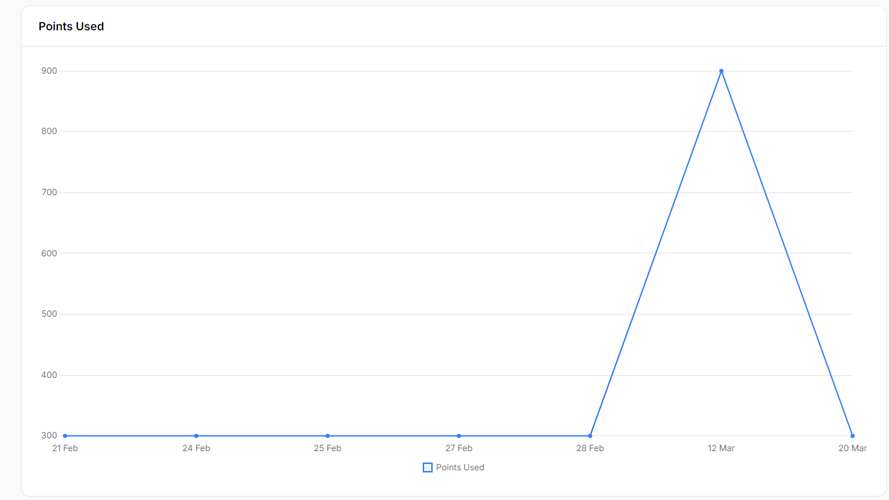Click the Points Used card heading
The height and width of the screenshot is (500, 889).
(x=71, y=27)
